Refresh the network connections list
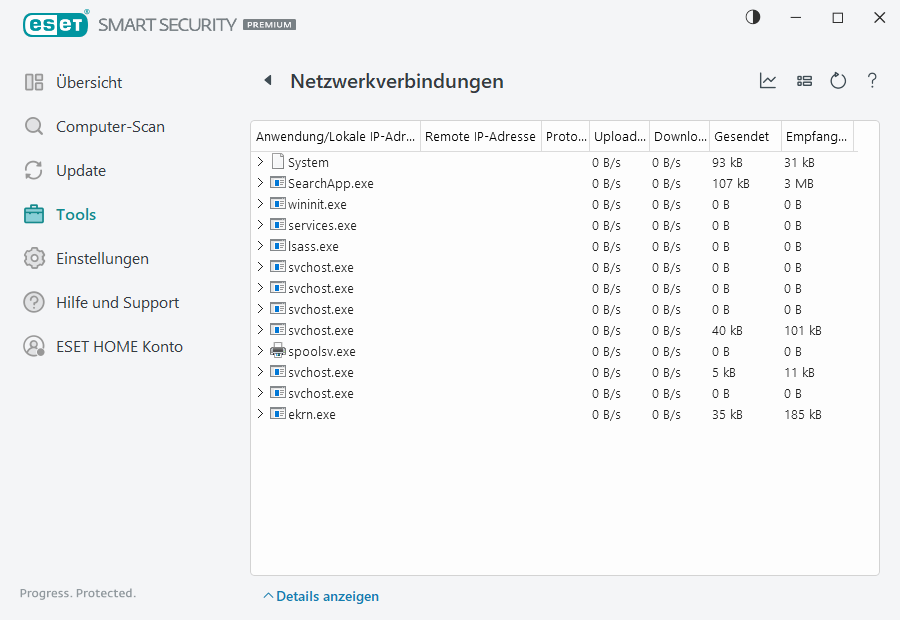900x620 pixels. (838, 81)
